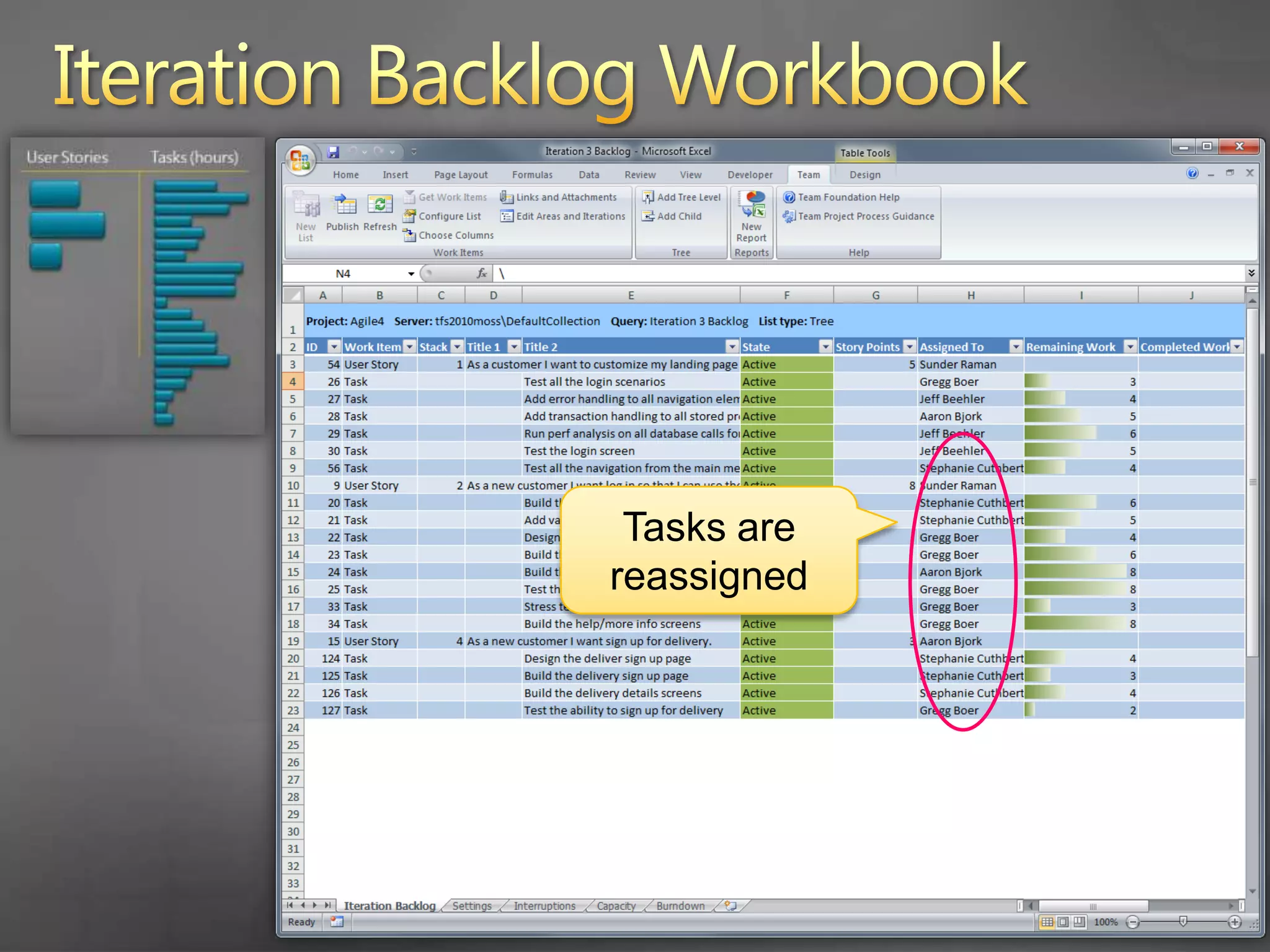This screenshot has width=1270, height=952.
Task: Switch to Page Break Preview in status bar
Action: [x=1079, y=922]
